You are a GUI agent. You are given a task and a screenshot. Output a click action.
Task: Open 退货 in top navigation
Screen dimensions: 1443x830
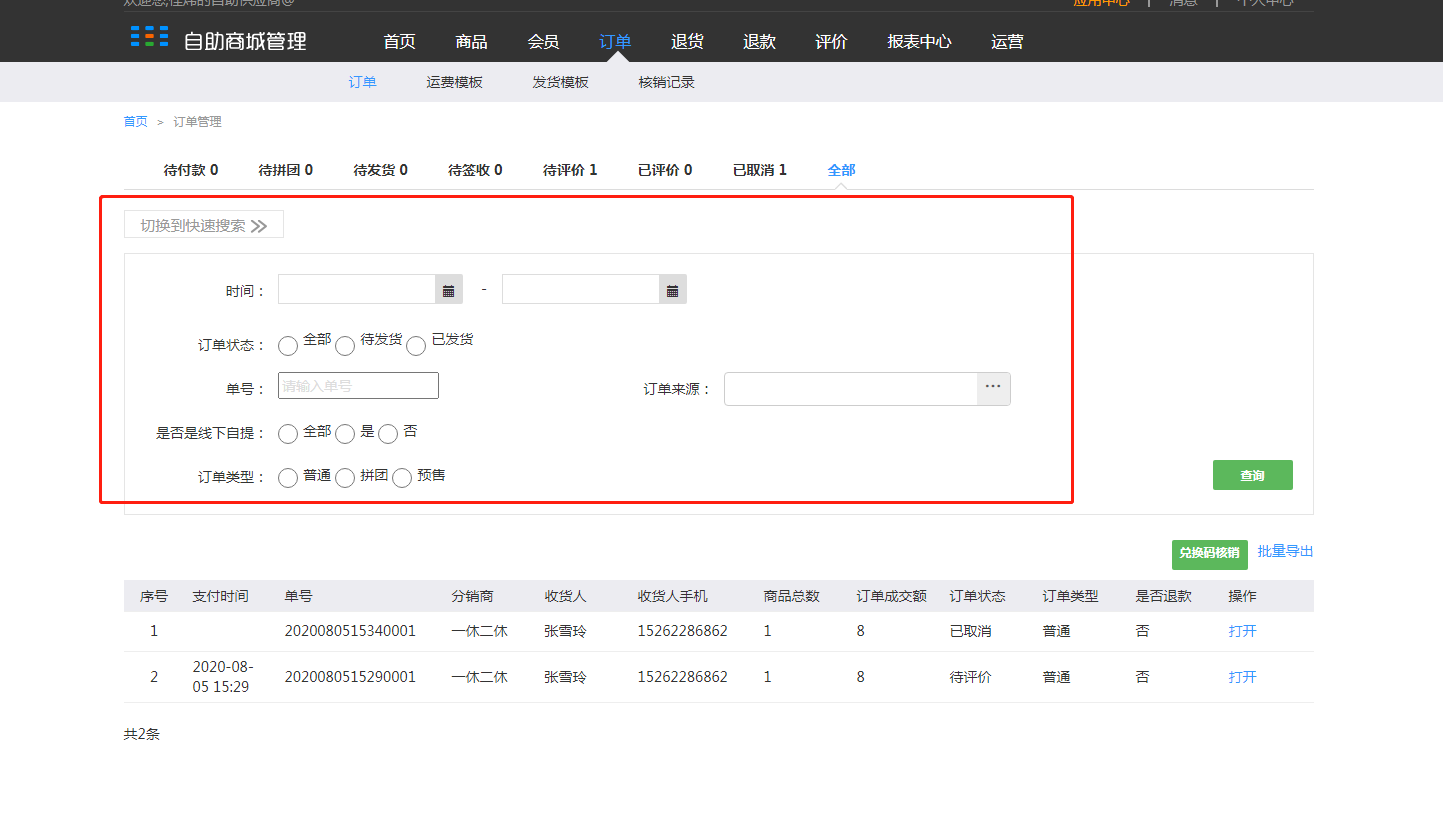point(687,42)
